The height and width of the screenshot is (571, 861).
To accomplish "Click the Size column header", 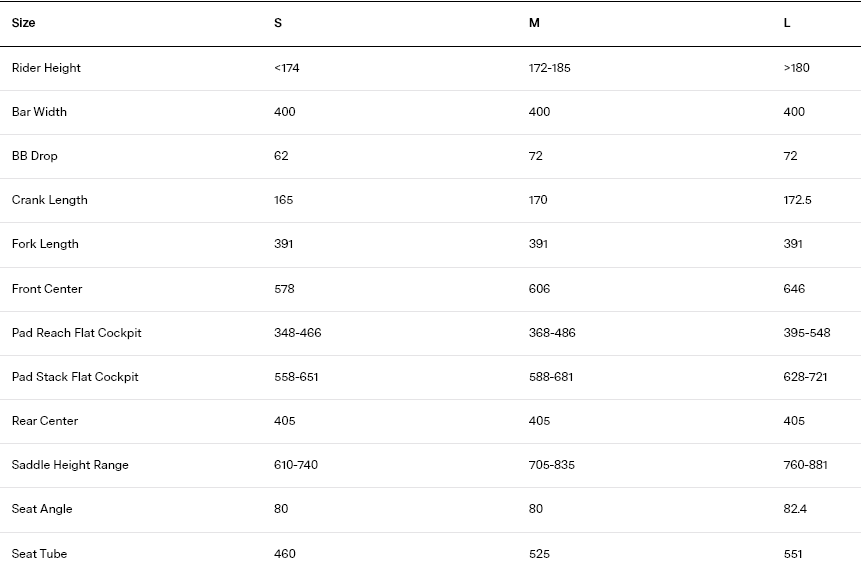I will (24, 23).
